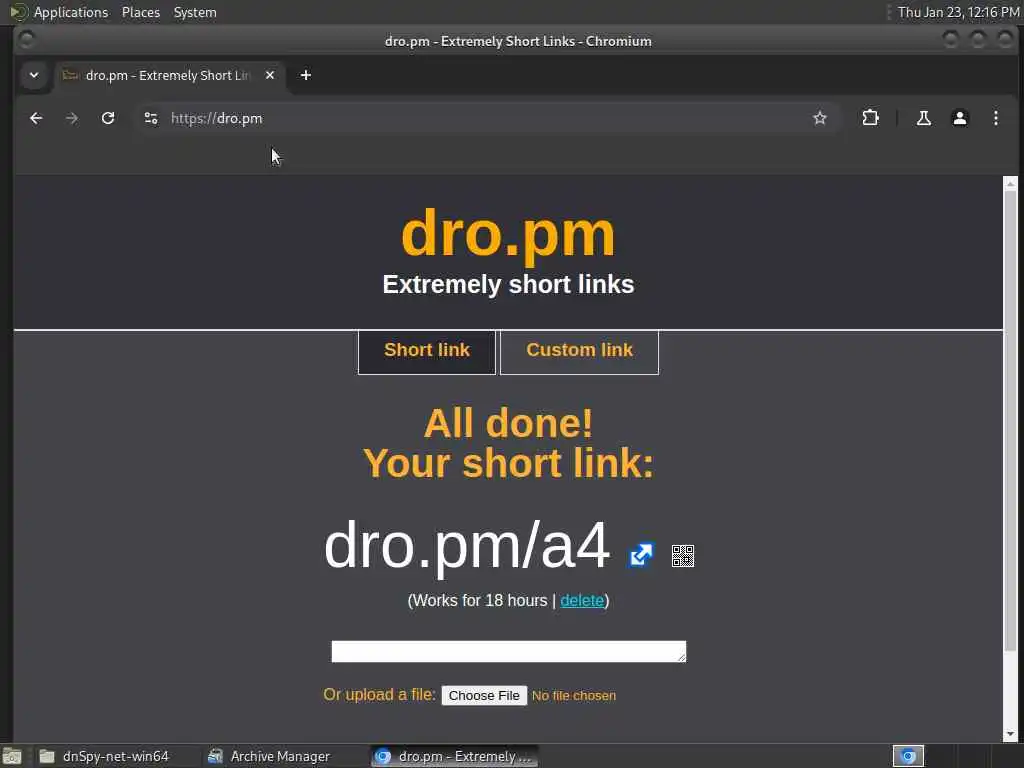Show the QR code for the short link
This screenshot has width=1024, height=768.
(x=682, y=556)
